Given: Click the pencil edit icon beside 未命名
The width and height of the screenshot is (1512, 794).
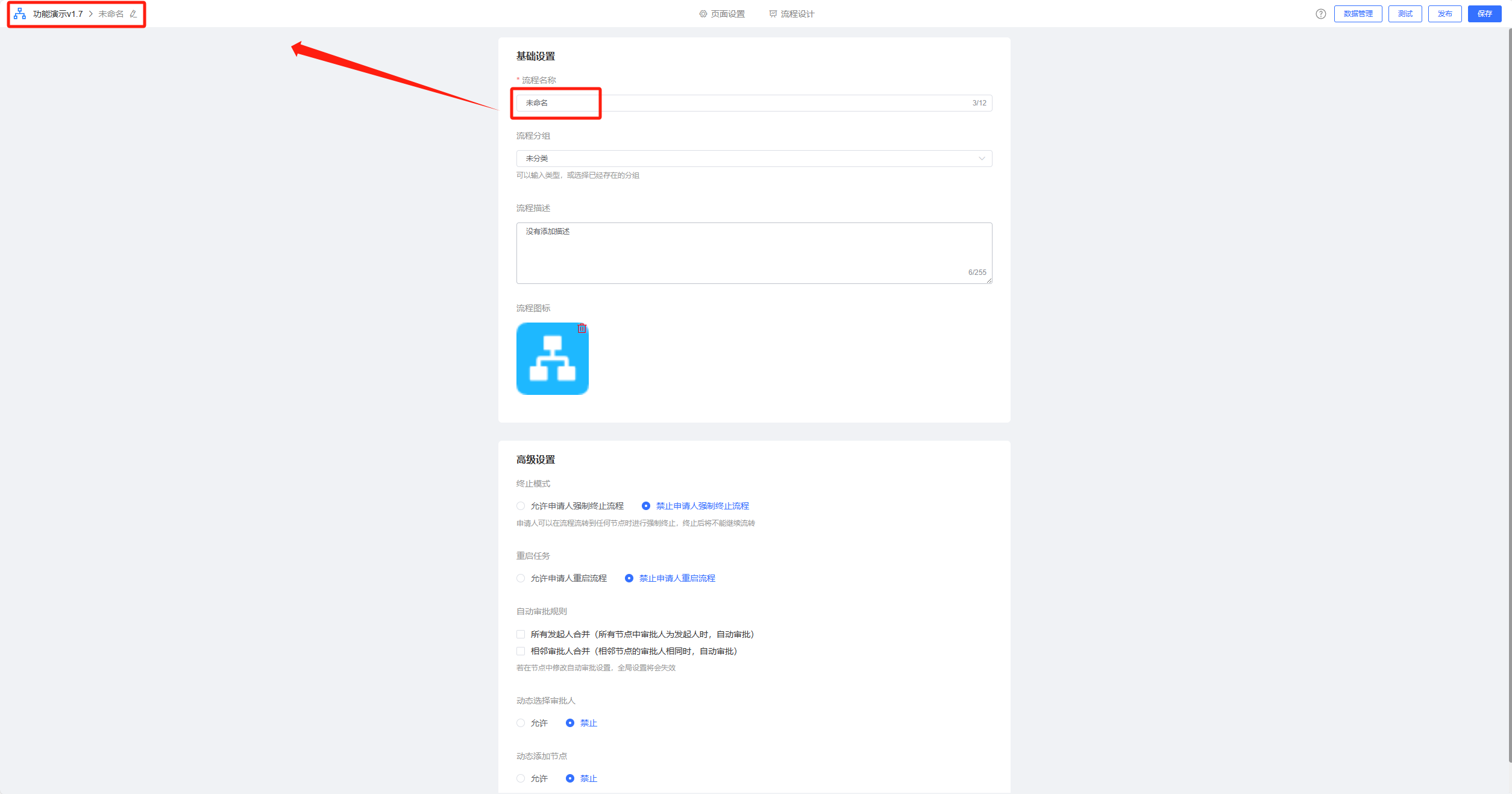Looking at the screenshot, I should pos(133,14).
